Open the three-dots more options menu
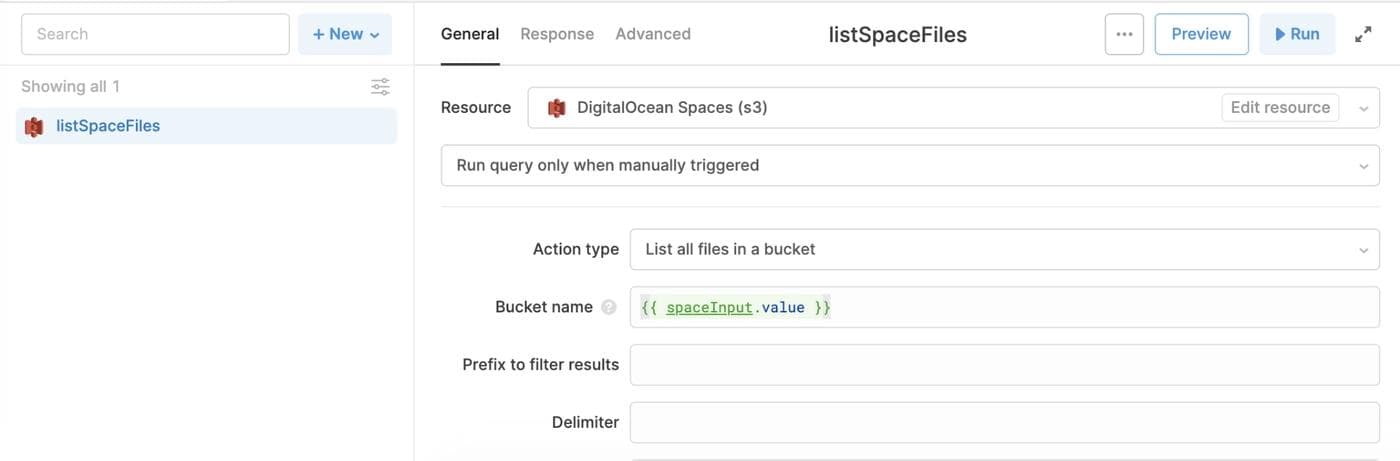This screenshot has height=461, width=1400. (1124, 34)
